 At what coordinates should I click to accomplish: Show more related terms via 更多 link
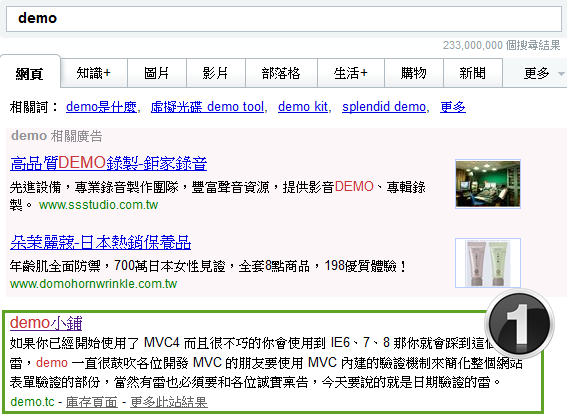pos(453,107)
